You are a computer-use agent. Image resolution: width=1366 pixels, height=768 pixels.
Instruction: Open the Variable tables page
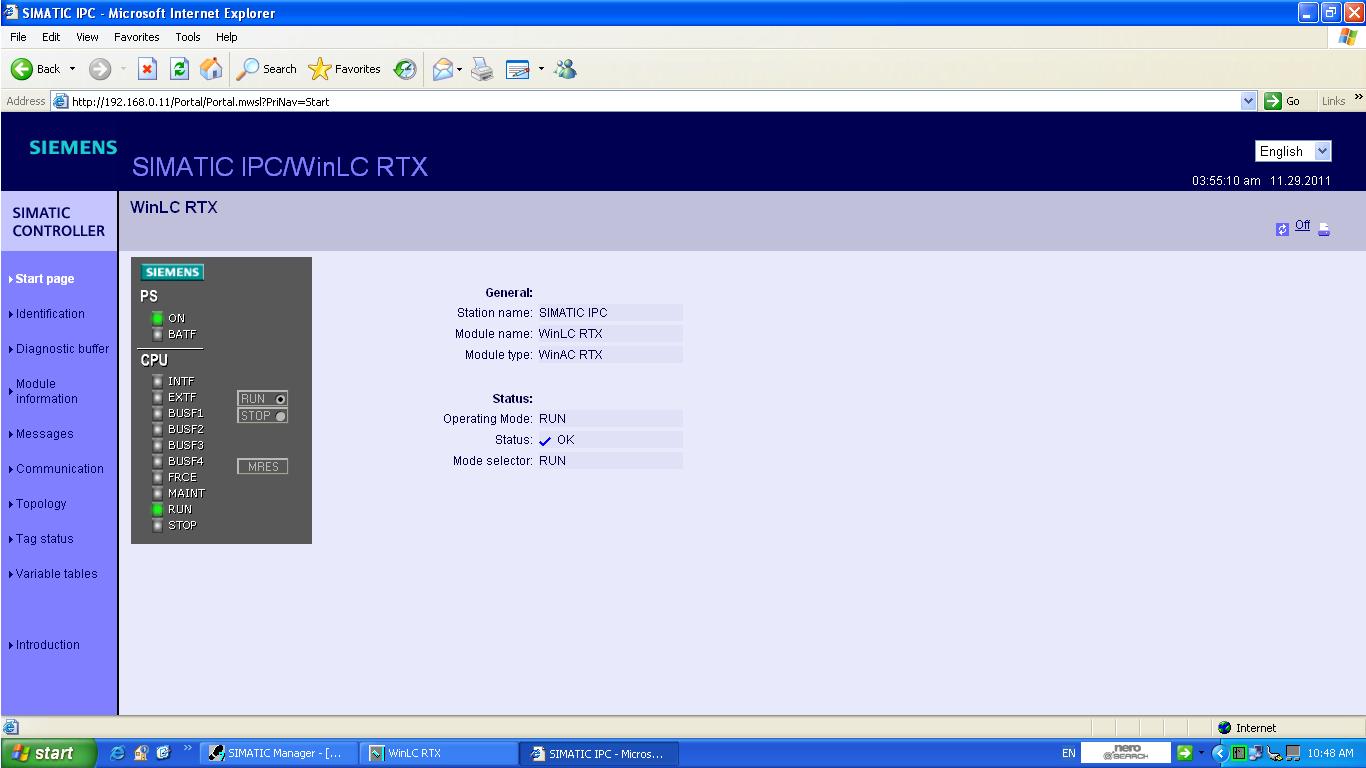pyautogui.click(x=57, y=574)
